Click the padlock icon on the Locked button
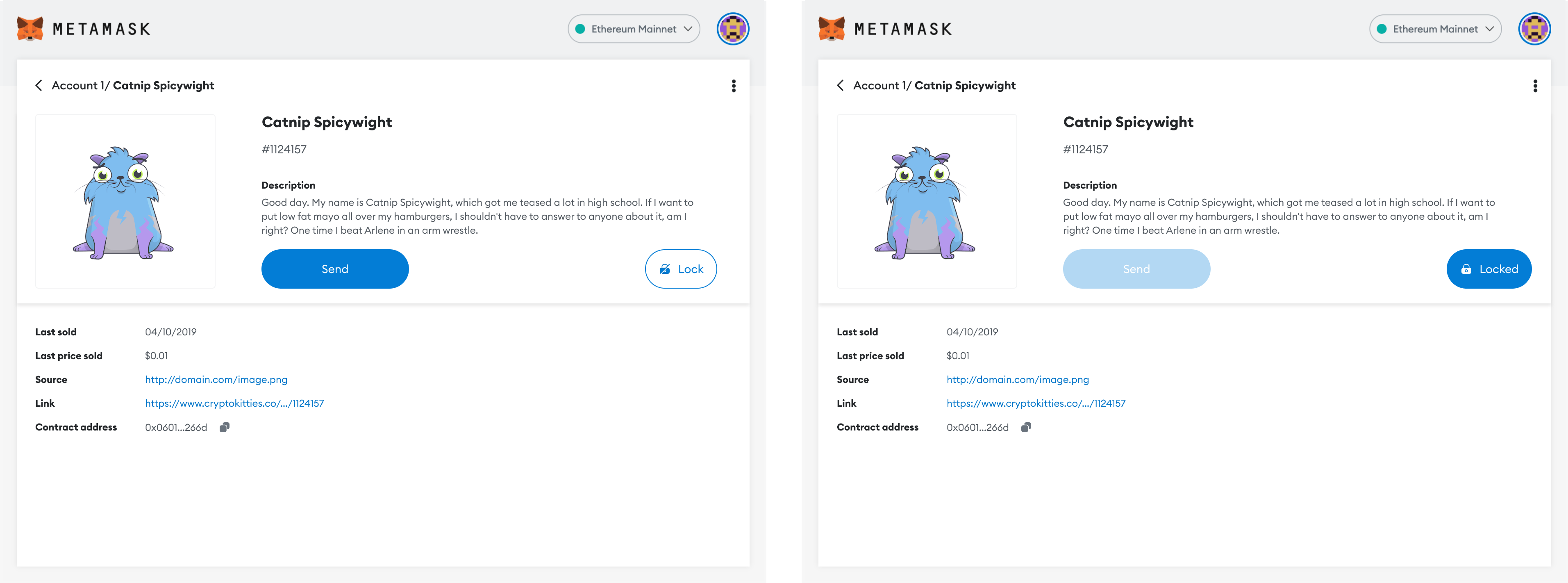1568x583 pixels. [1466, 268]
